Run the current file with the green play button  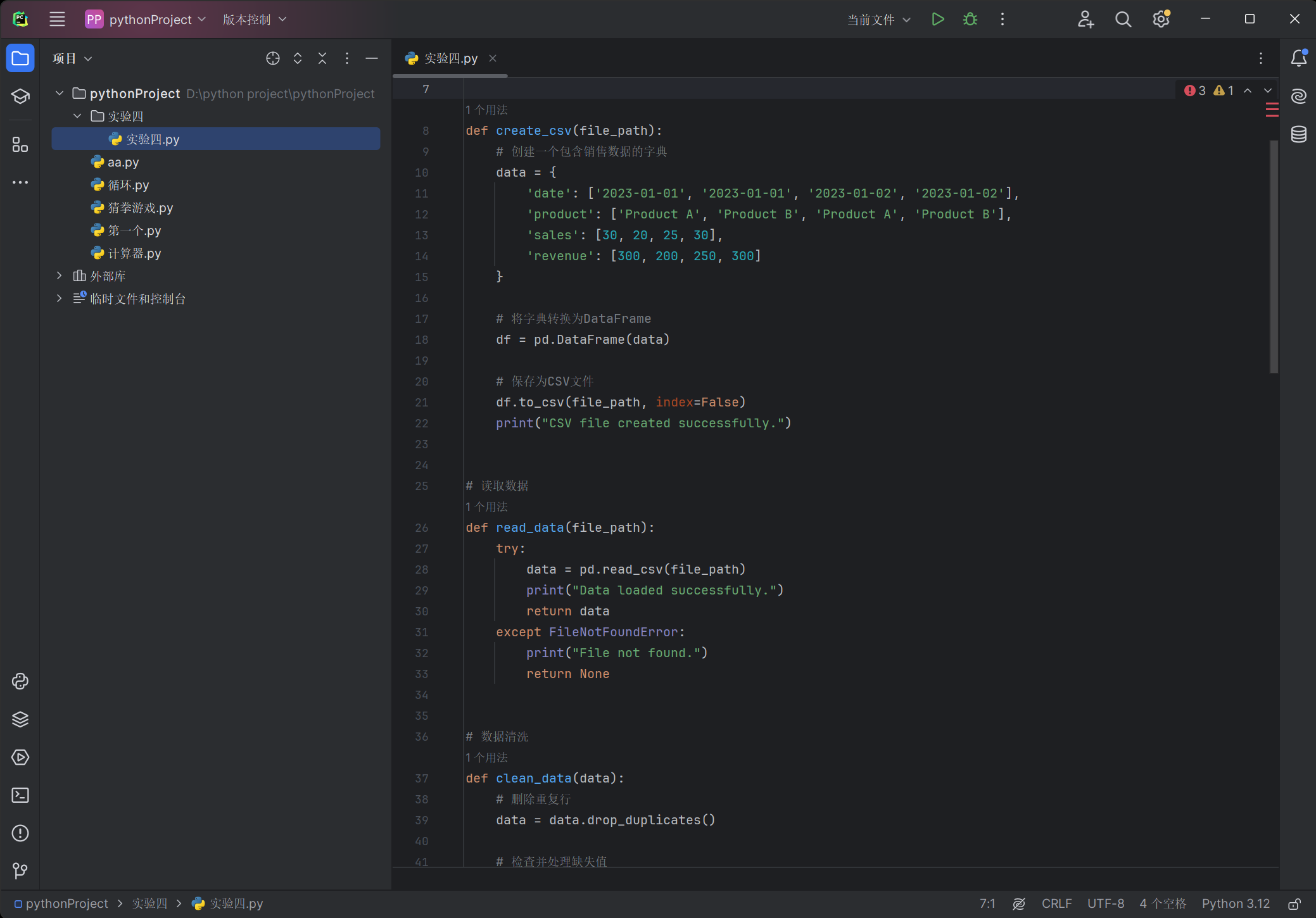click(938, 19)
